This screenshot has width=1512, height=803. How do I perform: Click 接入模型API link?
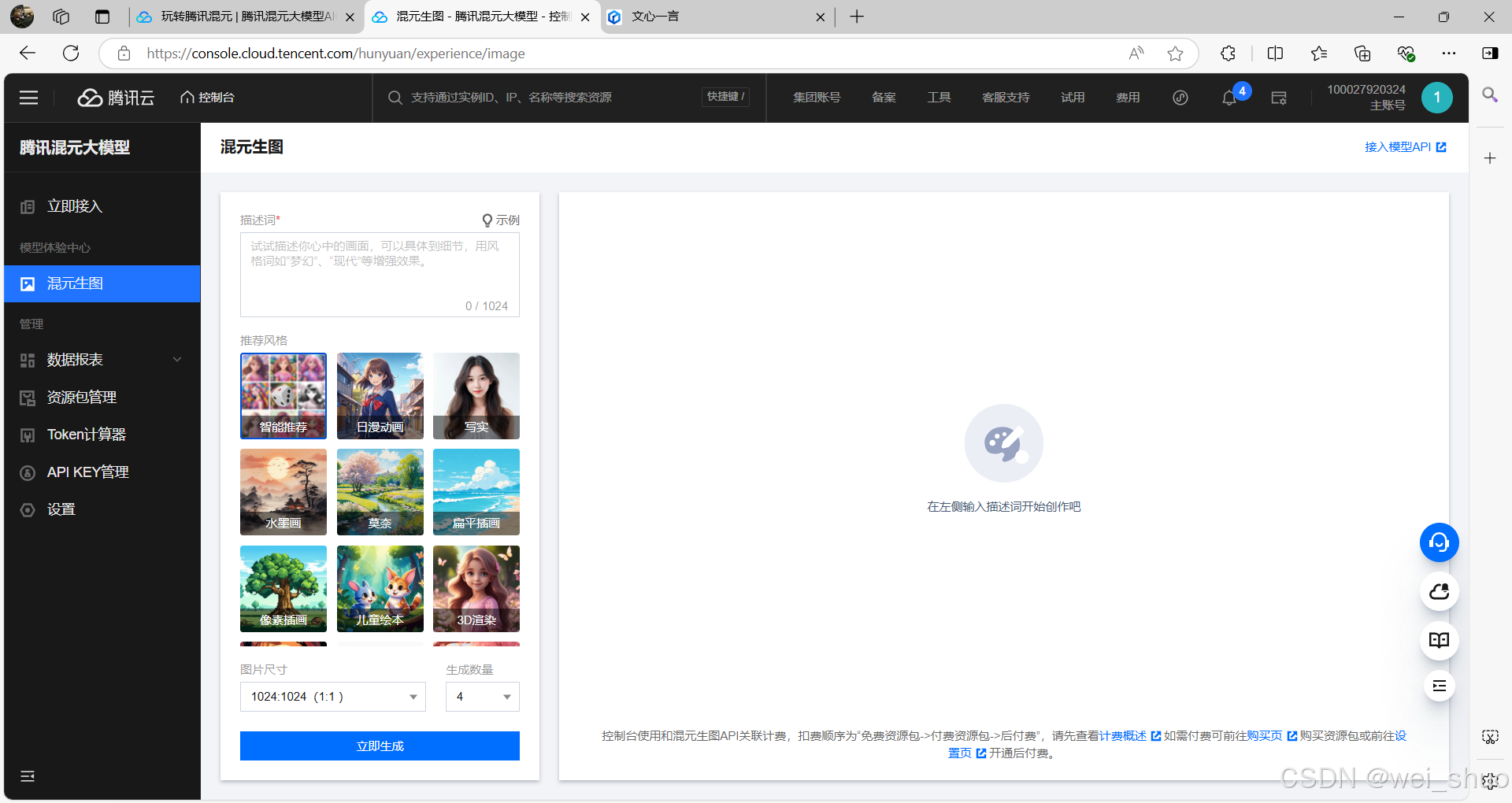tap(1405, 147)
